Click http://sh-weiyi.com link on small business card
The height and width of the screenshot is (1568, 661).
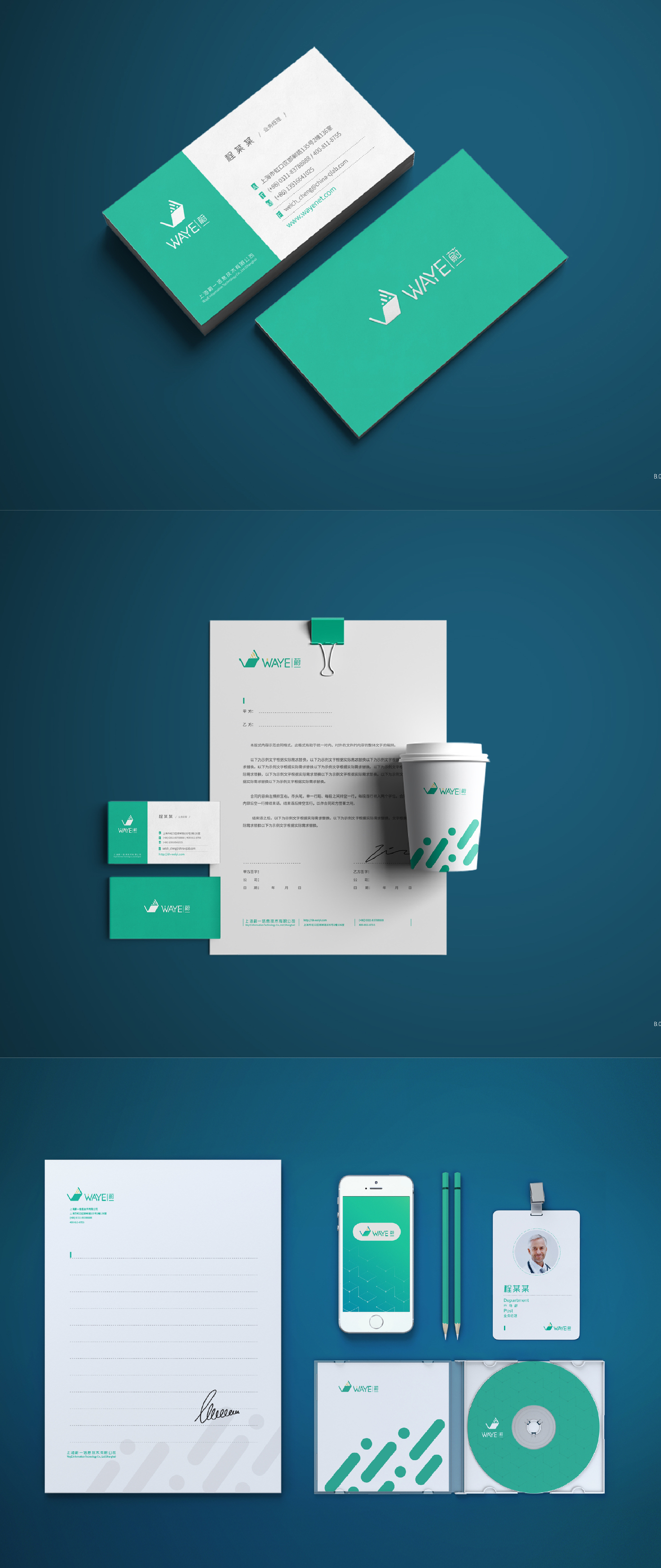tap(172, 854)
